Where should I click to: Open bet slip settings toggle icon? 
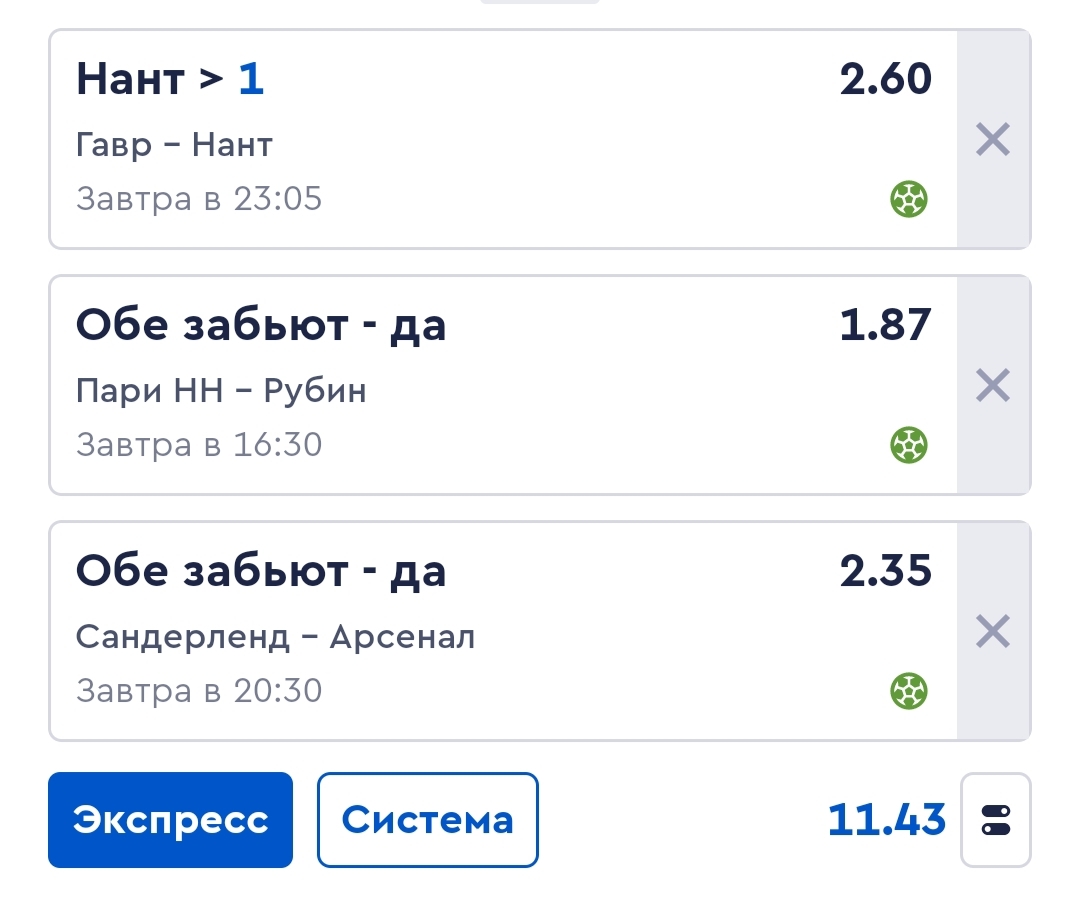click(996, 820)
